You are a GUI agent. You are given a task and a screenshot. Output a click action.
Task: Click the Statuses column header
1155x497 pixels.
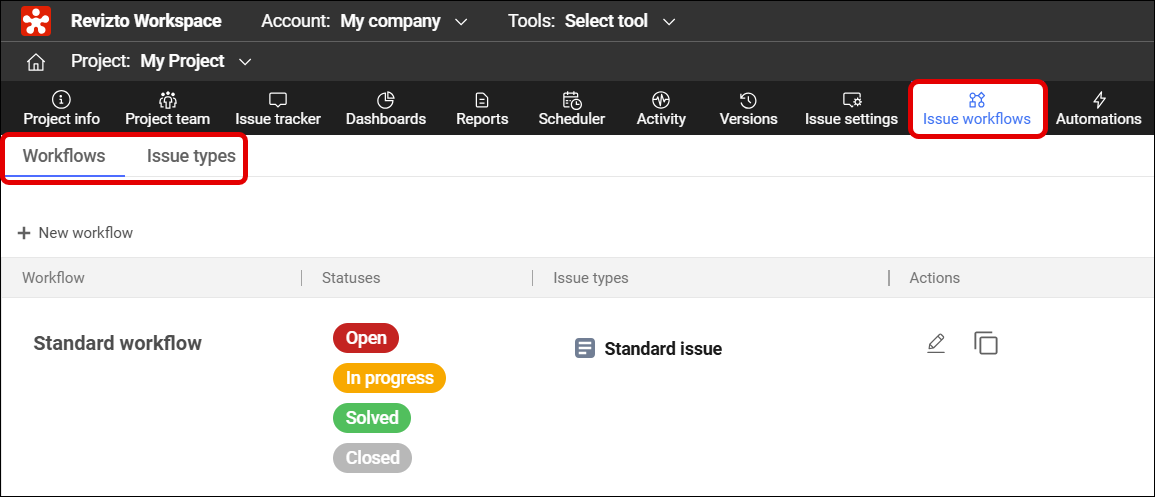pyautogui.click(x=351, y=278)
